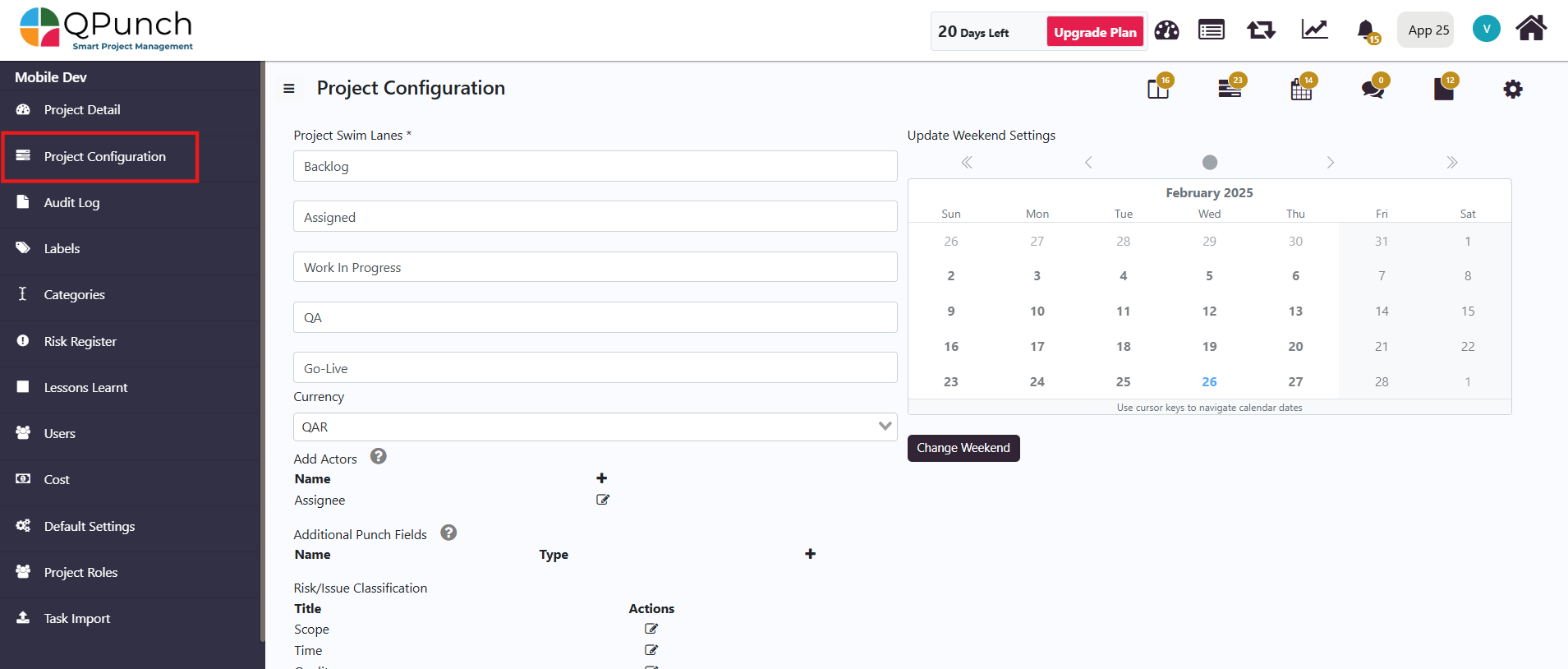The image size is (1568, 669).
Task: Click the Backlog swim lane field
Action: coord(595,166)
